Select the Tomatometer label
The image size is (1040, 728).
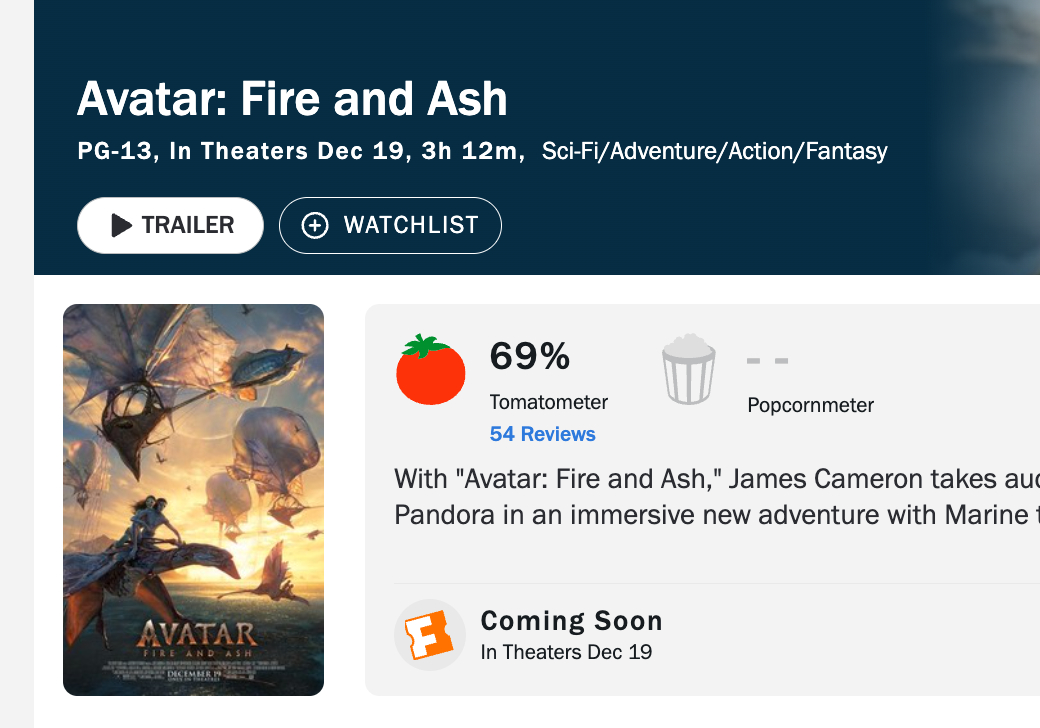point(548,402)
